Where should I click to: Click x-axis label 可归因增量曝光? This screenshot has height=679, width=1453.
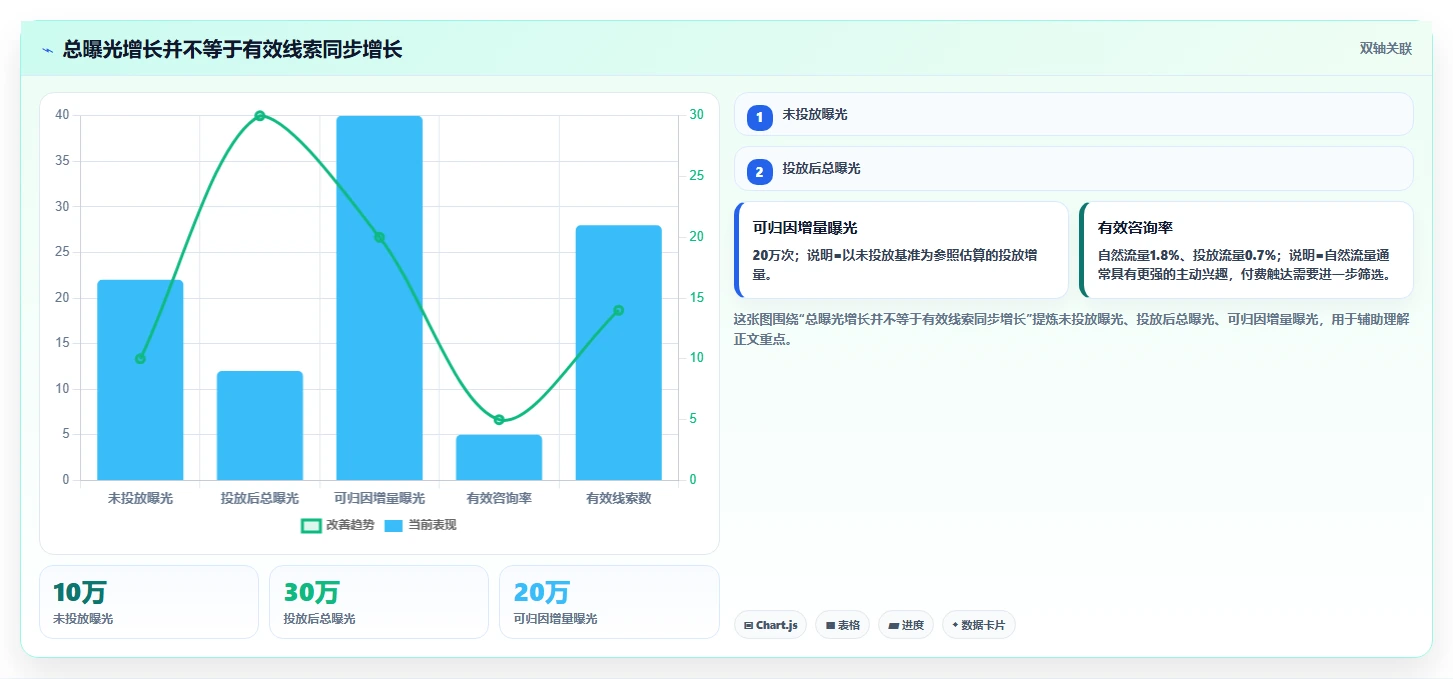[x=379, y=498]
